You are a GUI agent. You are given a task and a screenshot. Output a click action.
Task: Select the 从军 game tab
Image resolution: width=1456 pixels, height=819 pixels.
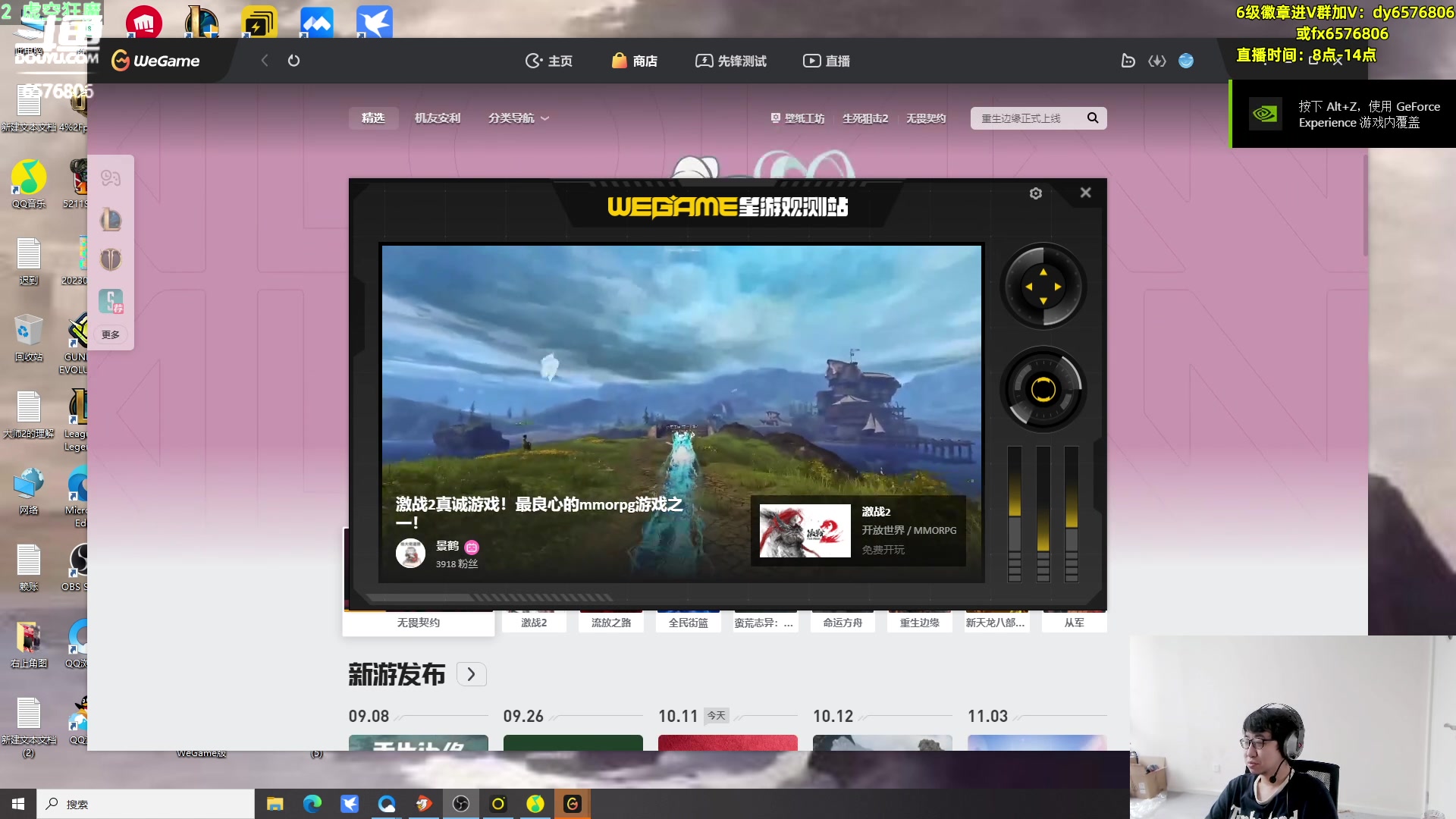(x=1075, y=623)
